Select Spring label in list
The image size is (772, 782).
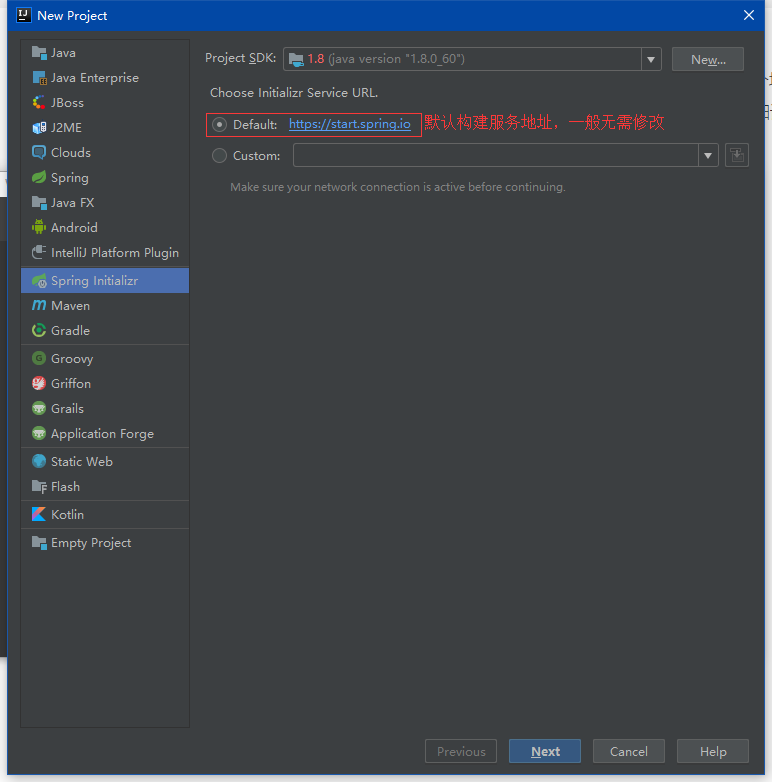(x=70, y=178)
